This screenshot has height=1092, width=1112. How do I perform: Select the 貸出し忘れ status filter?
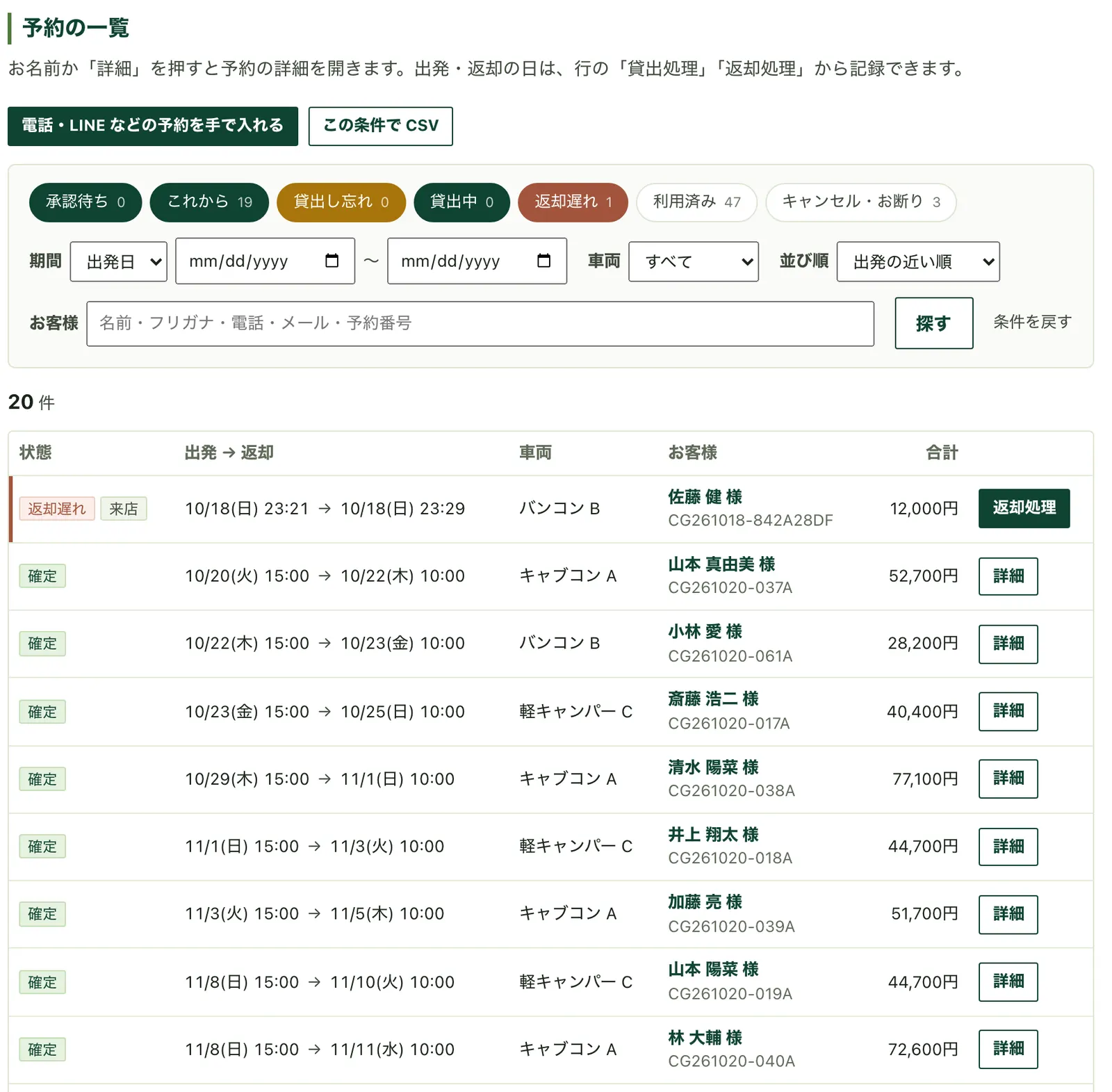click(341, 202)
